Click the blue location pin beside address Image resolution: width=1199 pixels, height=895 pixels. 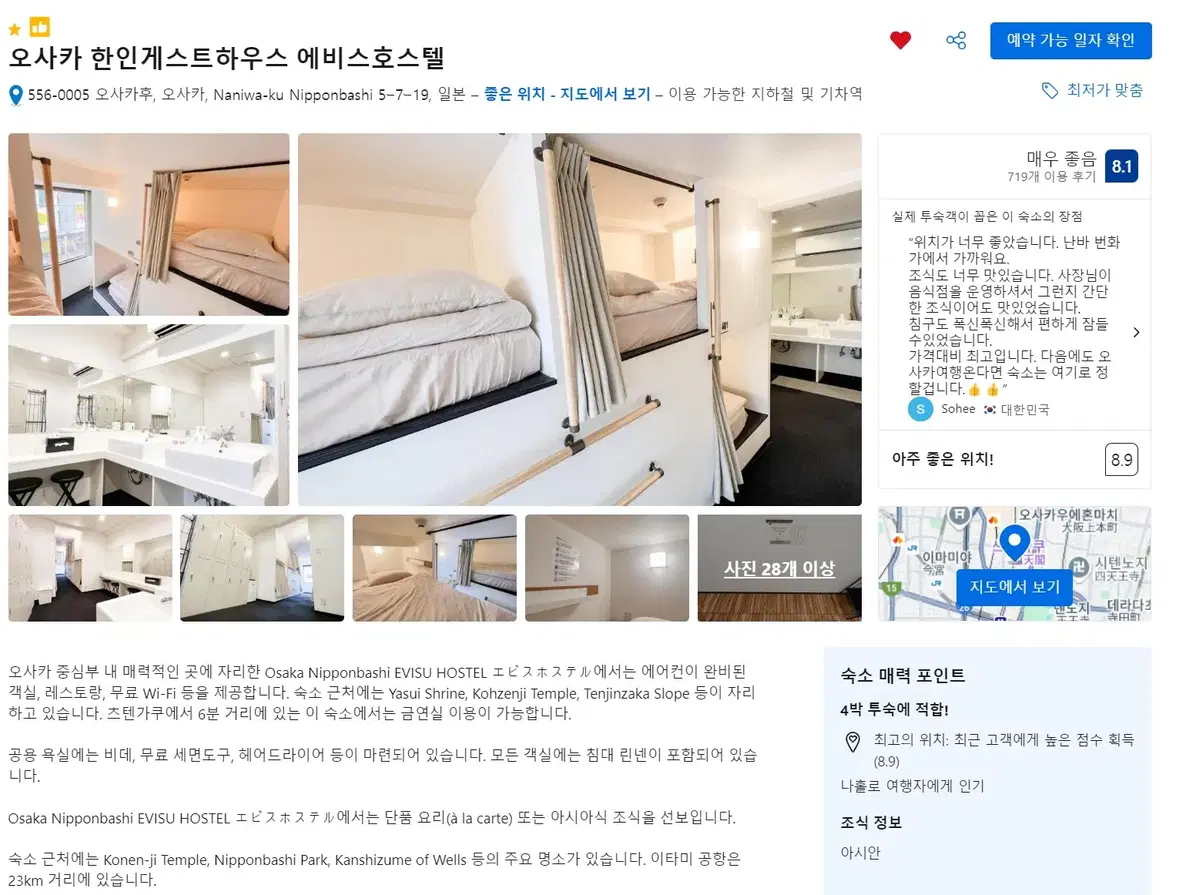[15, 95]
